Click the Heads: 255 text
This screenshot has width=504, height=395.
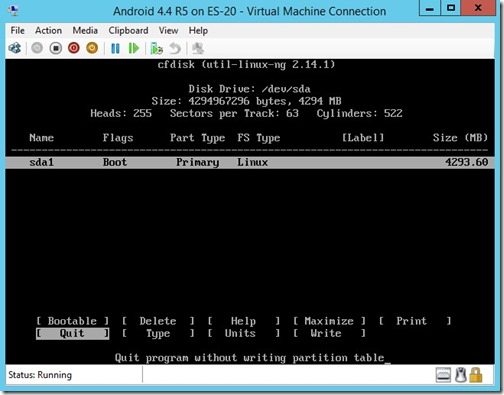pos(121,113)
